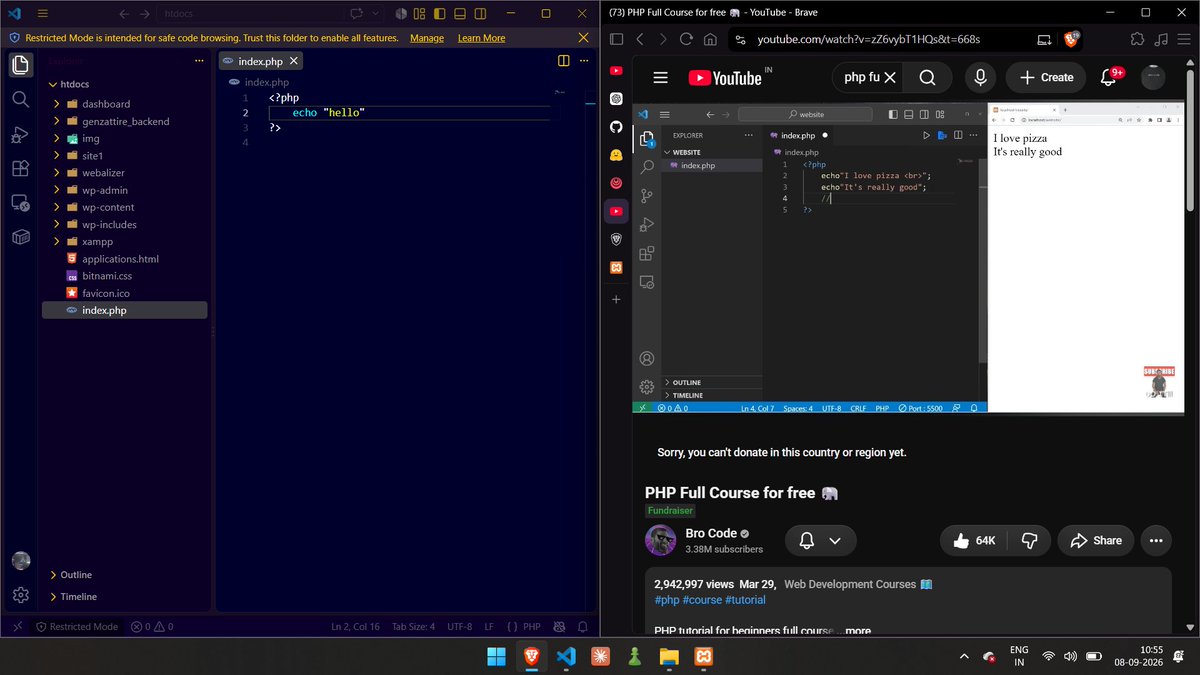Close the index.php editor tab
The image size is (1200, 675).
(x=293, y=61)
